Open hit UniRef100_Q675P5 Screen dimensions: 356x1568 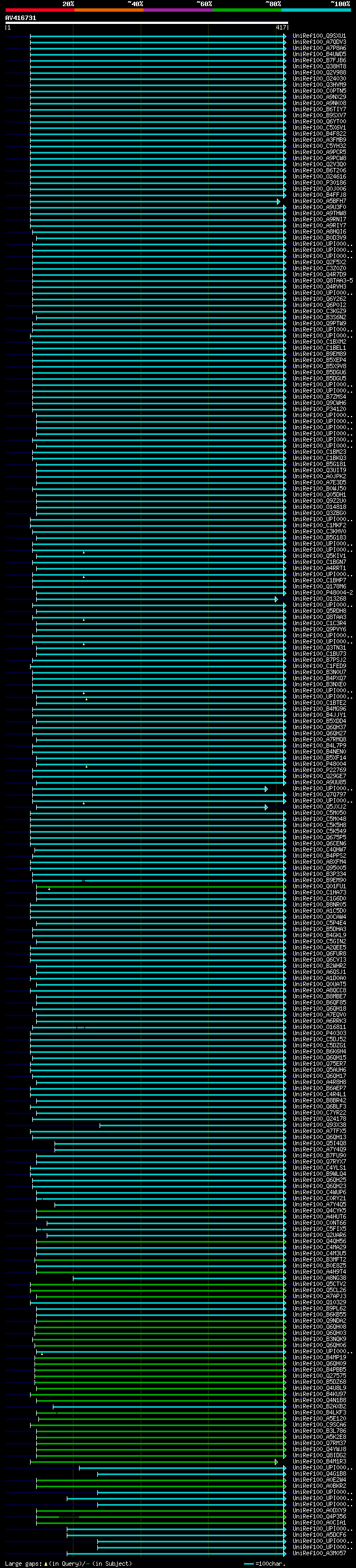pos(319,838)
